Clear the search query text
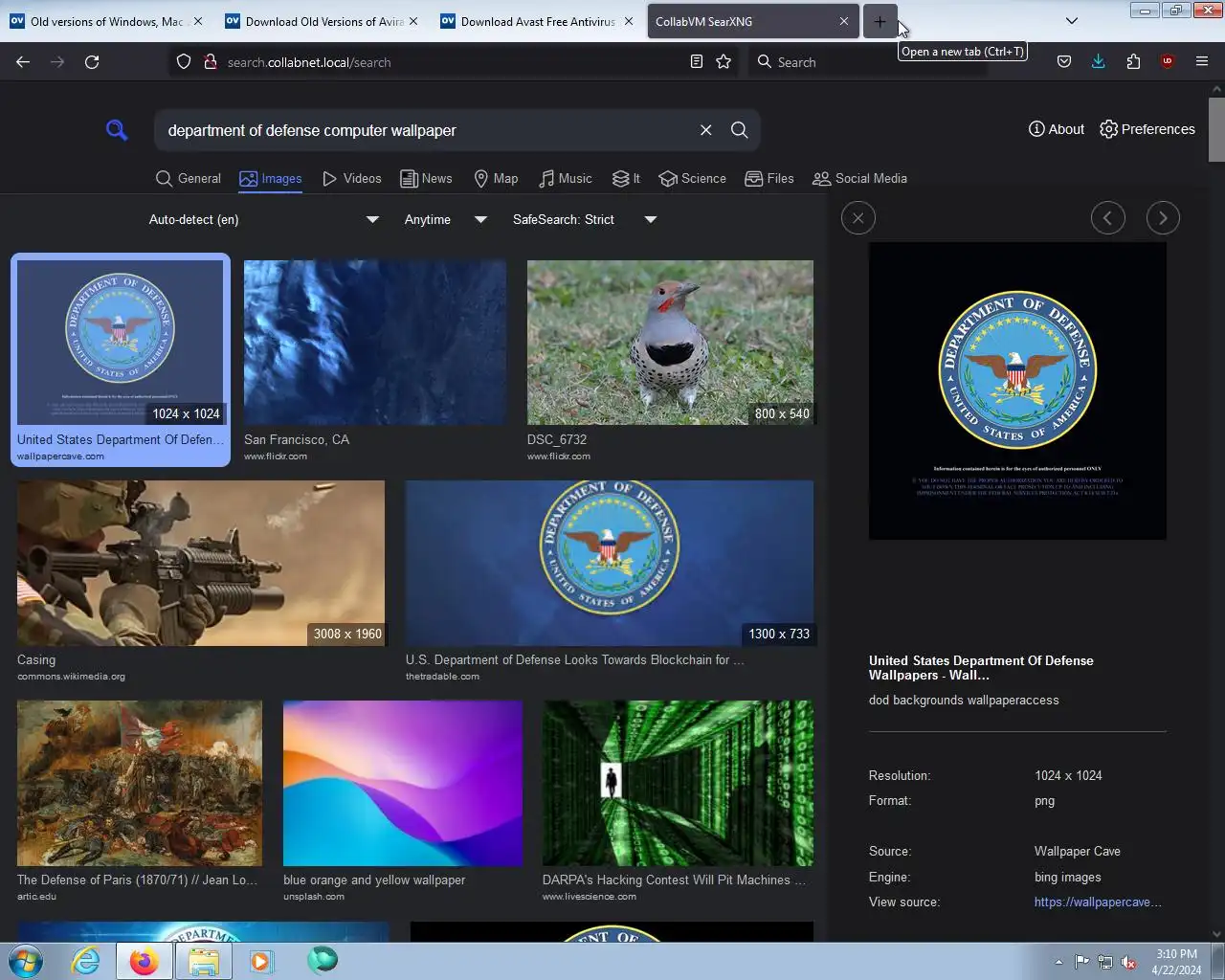 (x=705, y=130)
